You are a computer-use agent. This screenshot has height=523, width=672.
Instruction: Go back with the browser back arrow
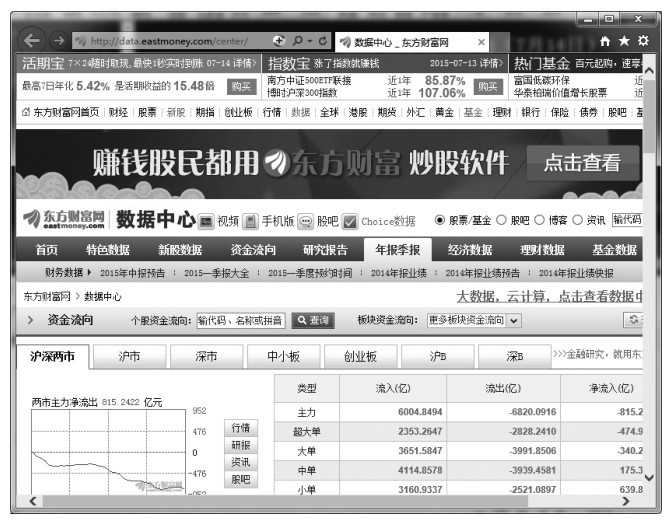click(x=32, y=41)
